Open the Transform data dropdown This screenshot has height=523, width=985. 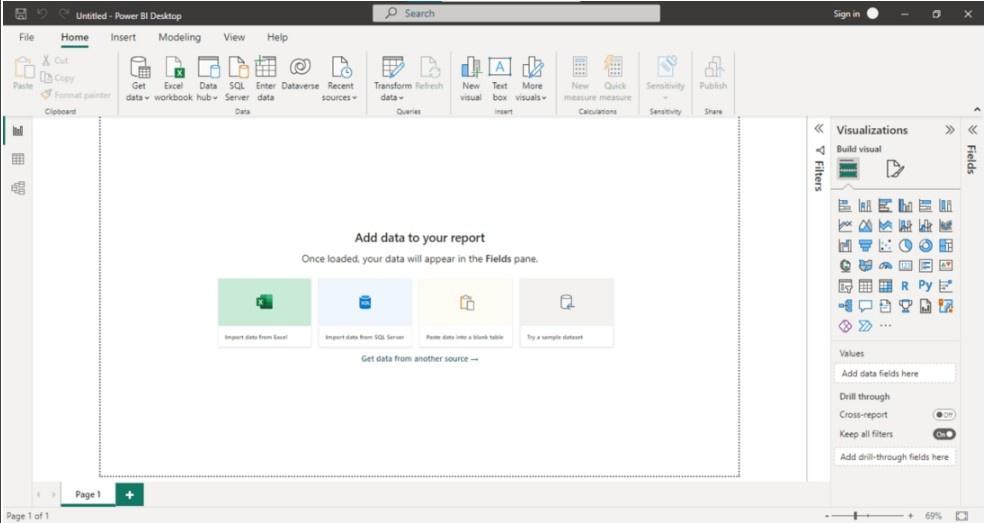tap(393, 78)
